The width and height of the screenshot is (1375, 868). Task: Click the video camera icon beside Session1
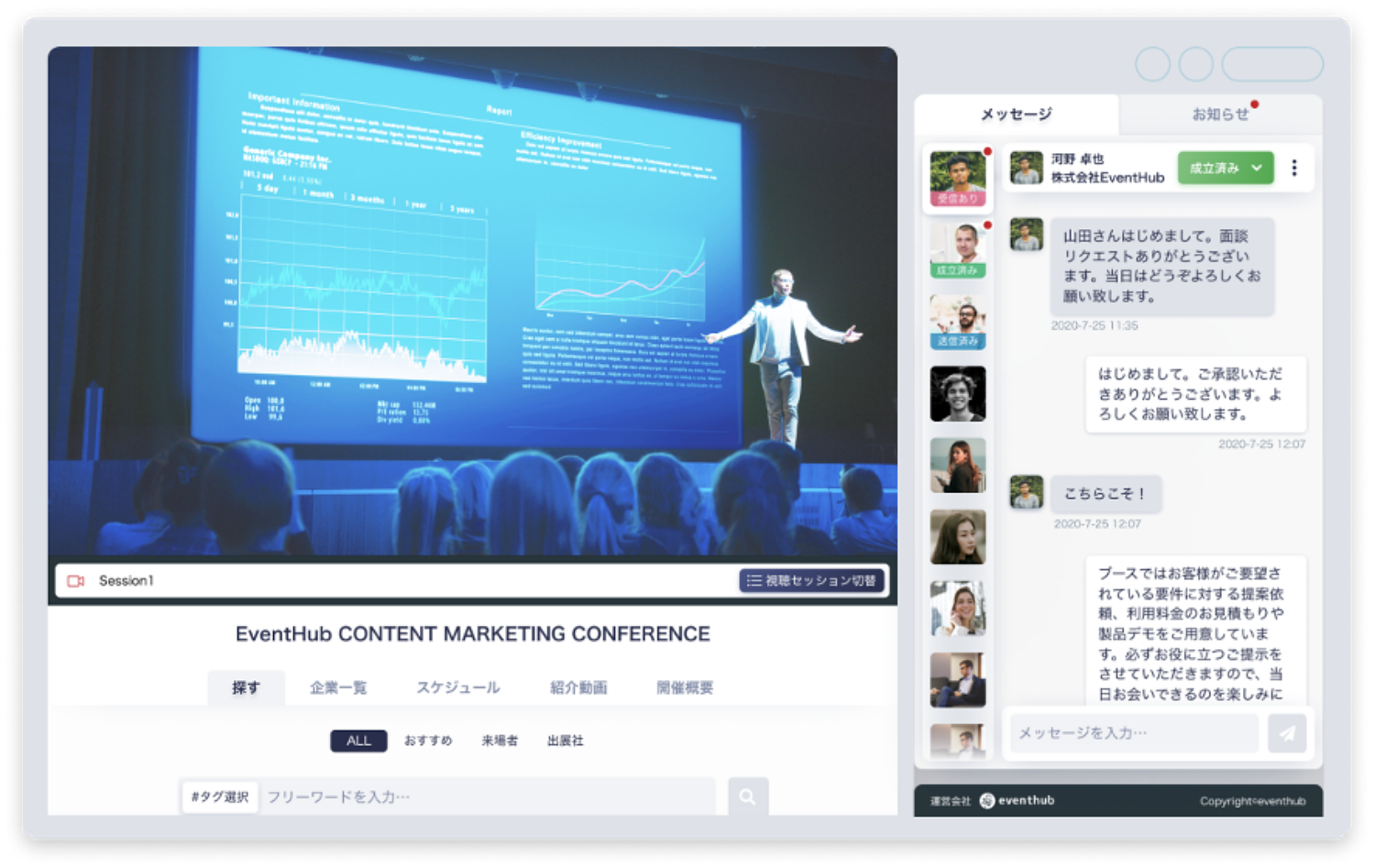pyautogui.click(x=76, y=581)
